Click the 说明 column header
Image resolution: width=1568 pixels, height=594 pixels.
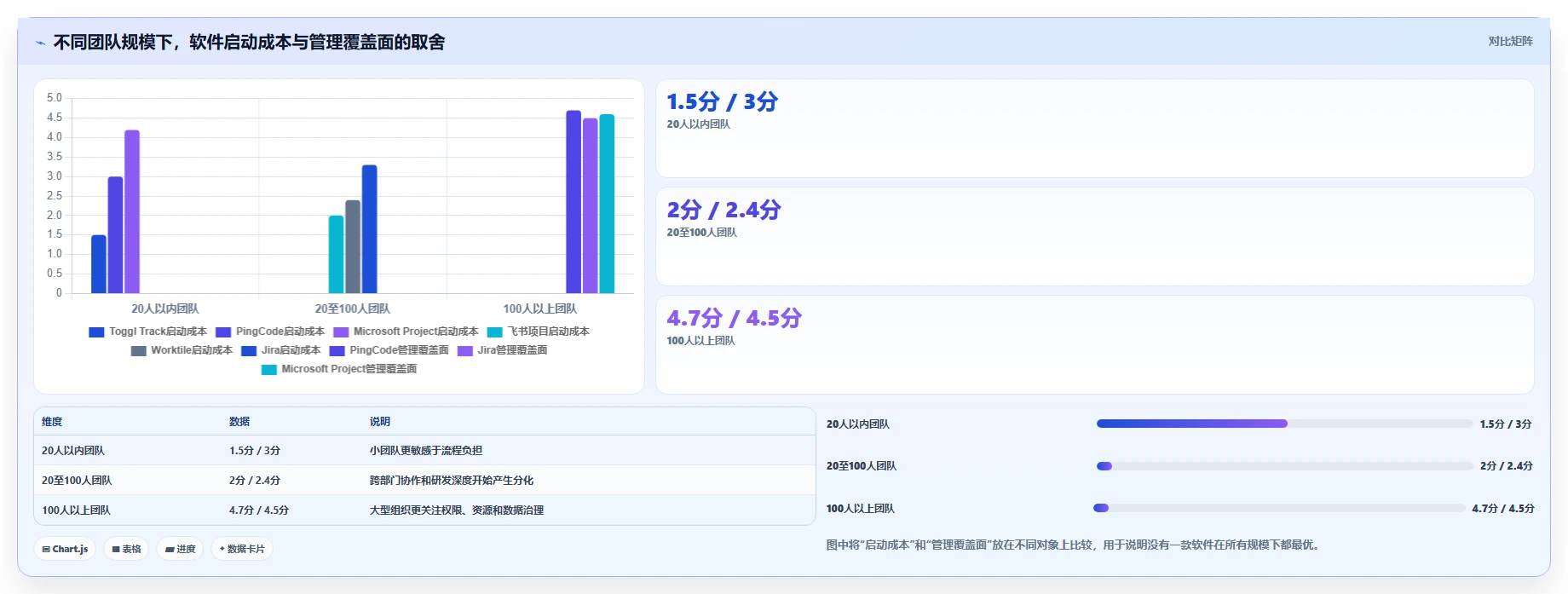(380, 422)
